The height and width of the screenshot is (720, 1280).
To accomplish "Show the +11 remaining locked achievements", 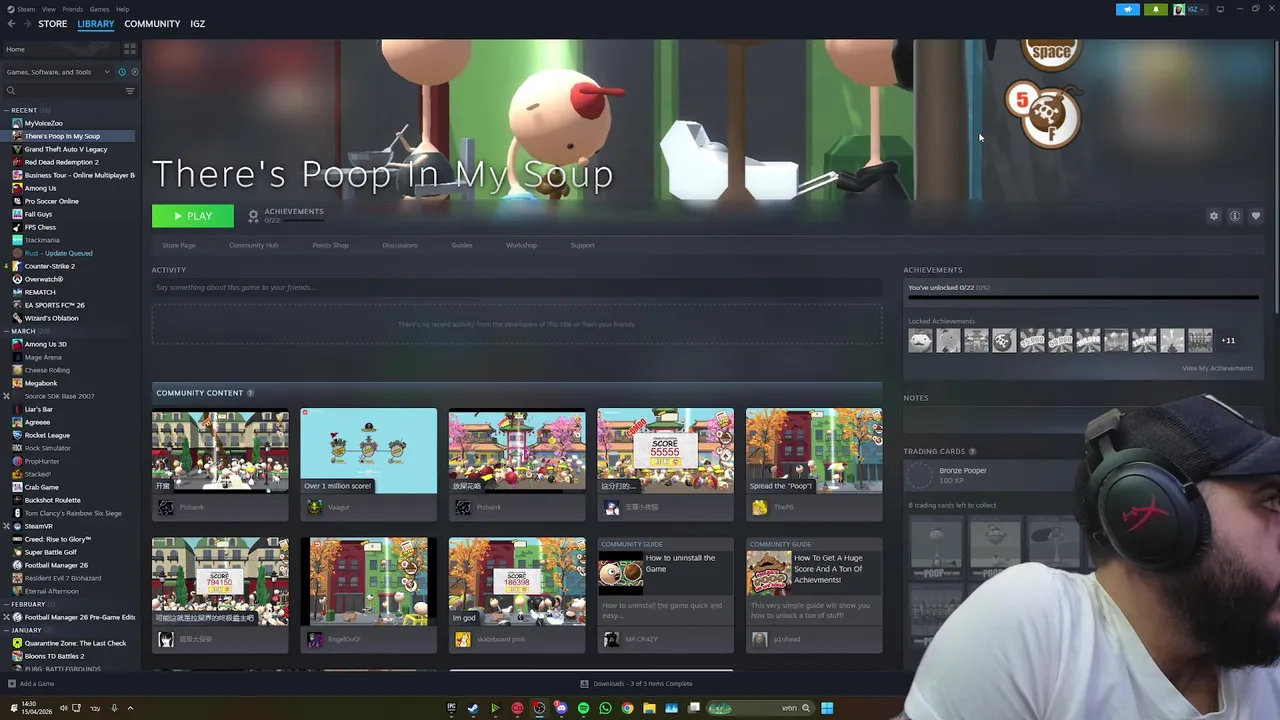I will (1228, 341).
